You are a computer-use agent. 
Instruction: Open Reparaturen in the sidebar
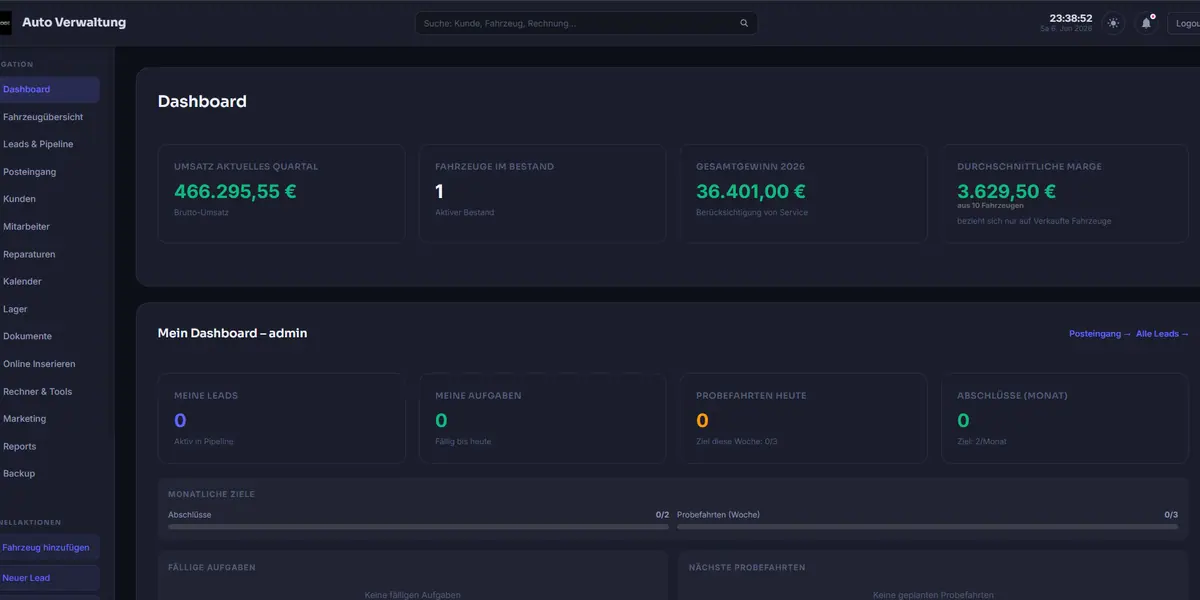(x=48, y=254)
